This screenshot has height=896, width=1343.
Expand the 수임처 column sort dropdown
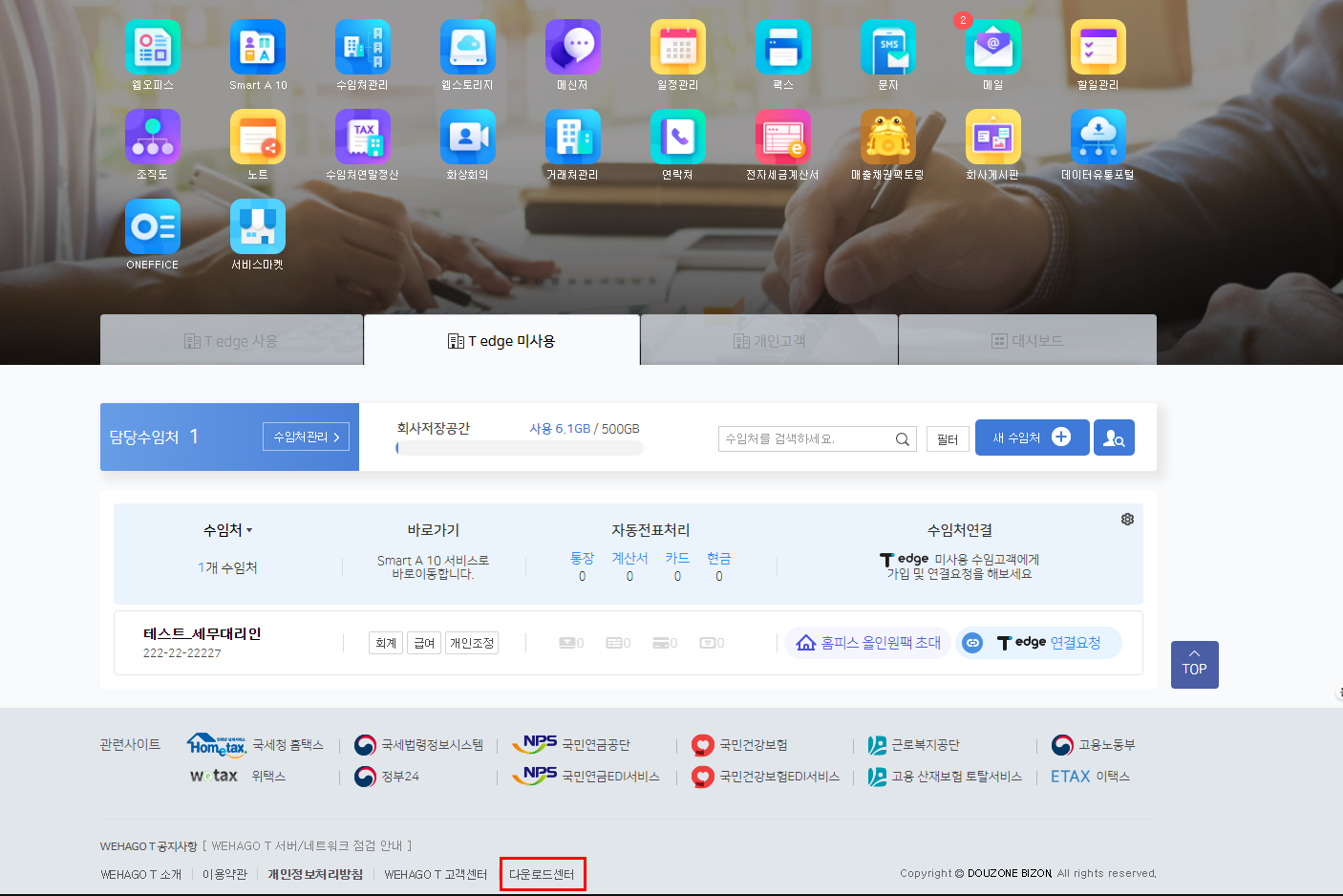227,530
